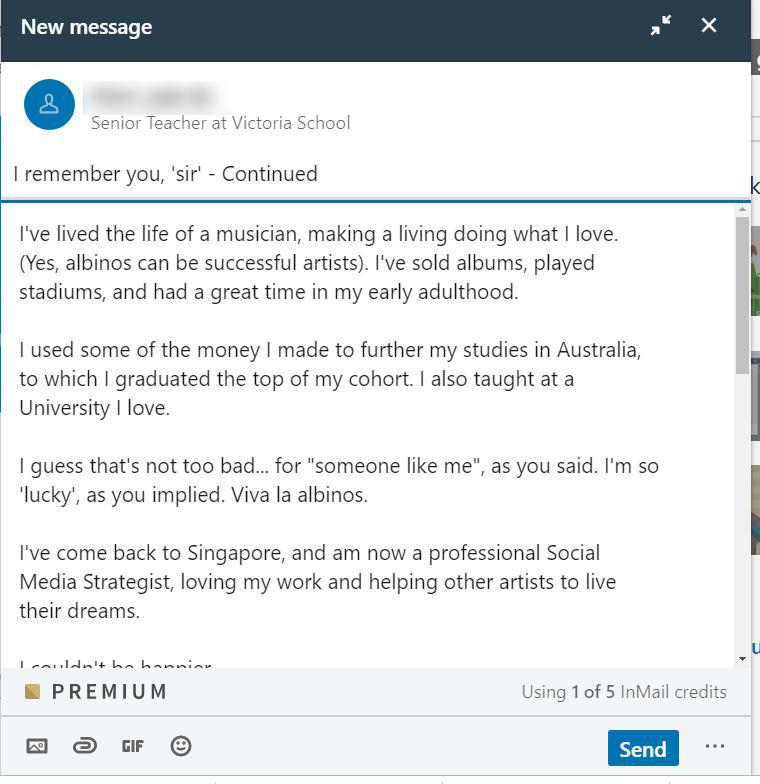Collapse the New message window

click(660, 25)
